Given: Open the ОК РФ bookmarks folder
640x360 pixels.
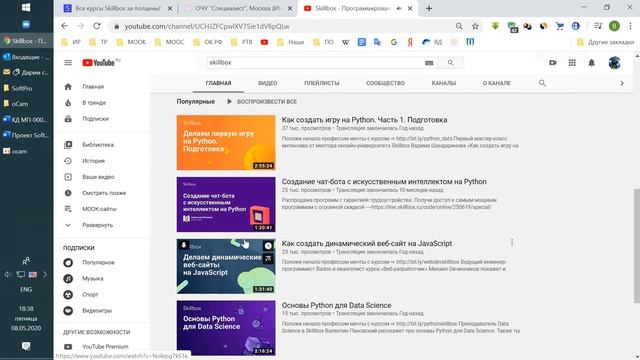Looking at the screenshot, I should tap(208, 42).
